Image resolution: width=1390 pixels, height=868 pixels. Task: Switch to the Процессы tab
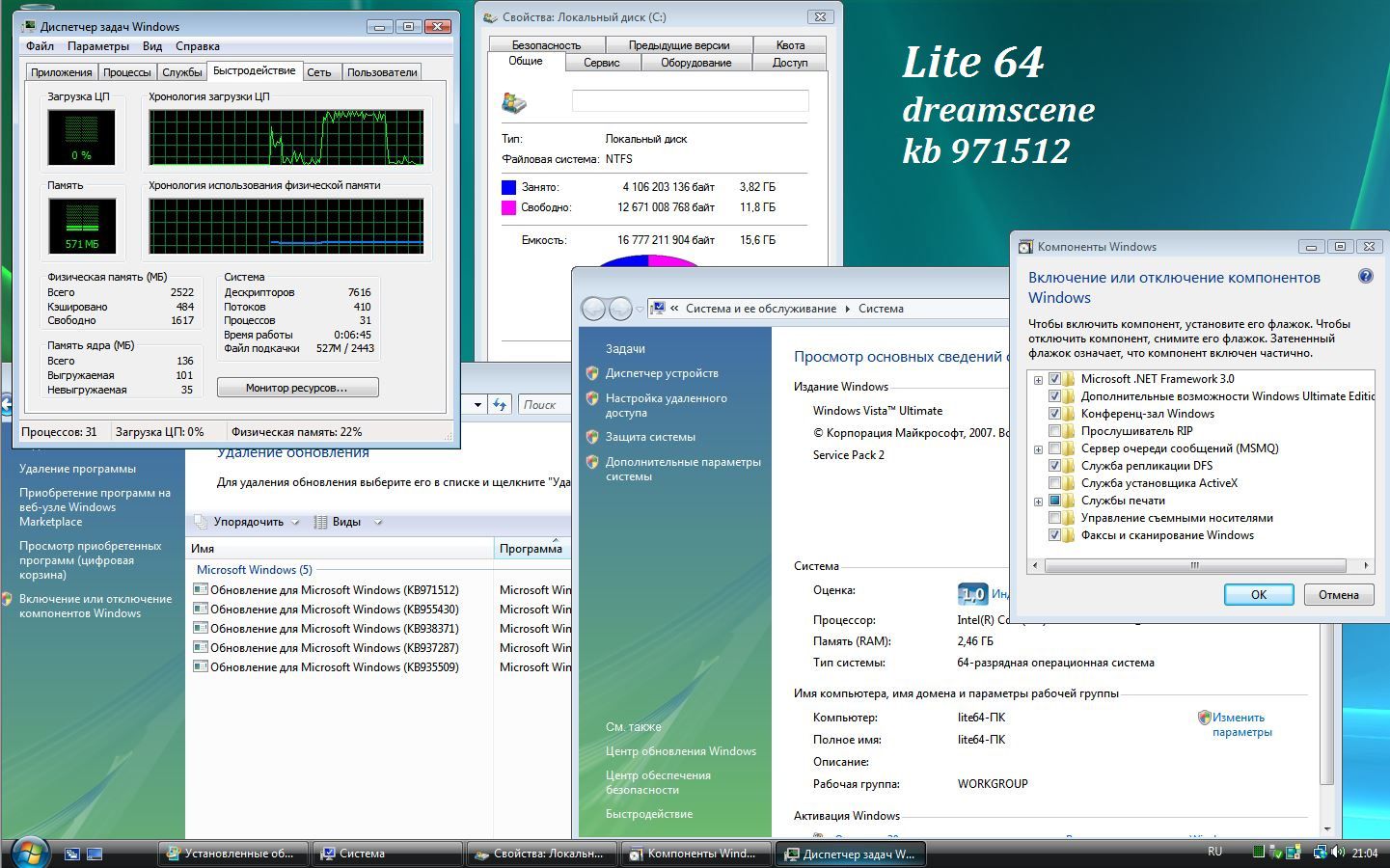click(x=126, y=72)
